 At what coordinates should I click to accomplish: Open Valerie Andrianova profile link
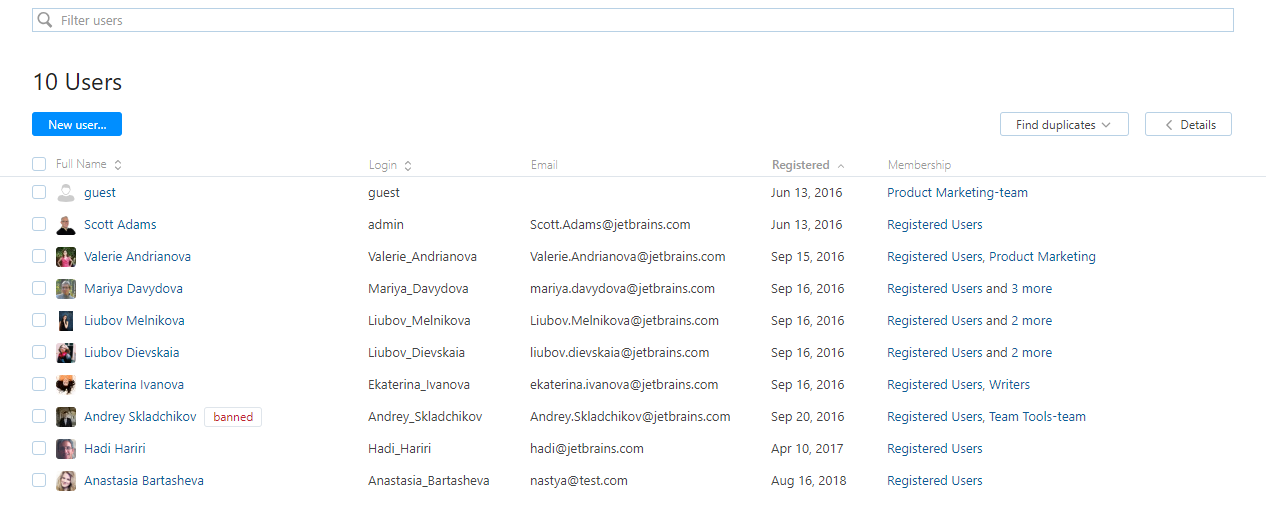[137, 257]
